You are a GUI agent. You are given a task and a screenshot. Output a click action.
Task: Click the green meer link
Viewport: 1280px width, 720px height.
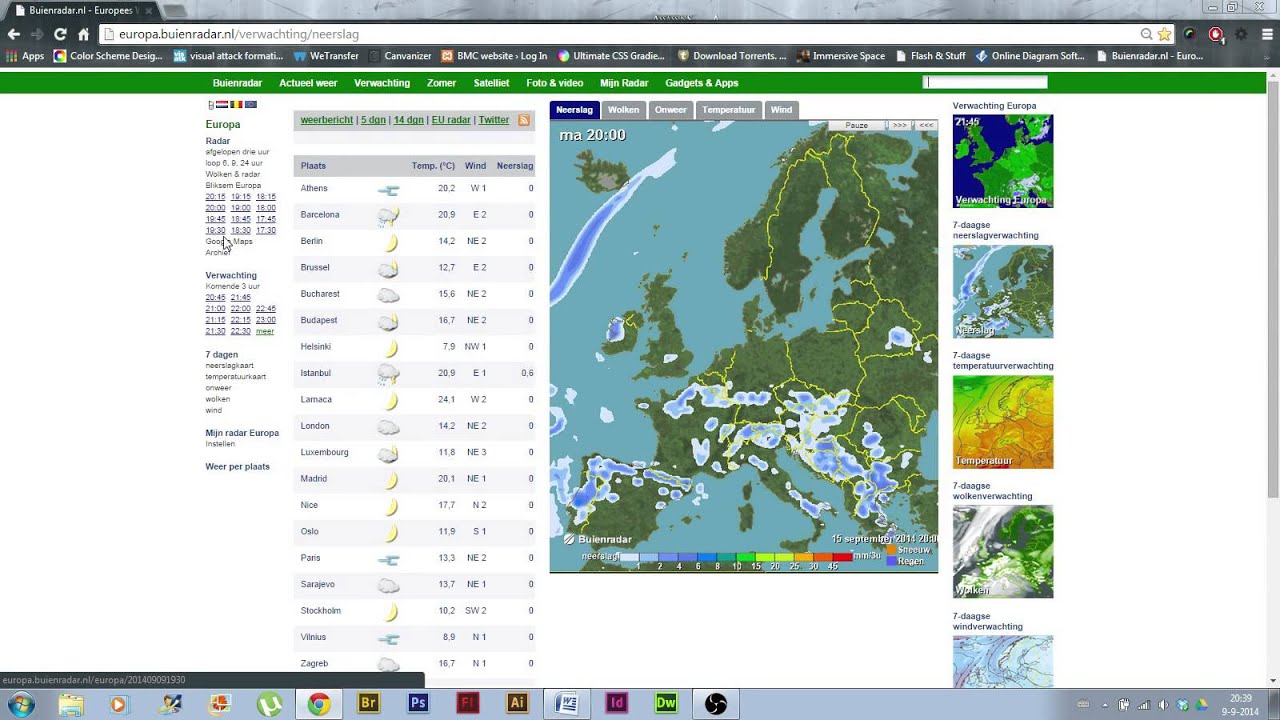pos(265,331)
